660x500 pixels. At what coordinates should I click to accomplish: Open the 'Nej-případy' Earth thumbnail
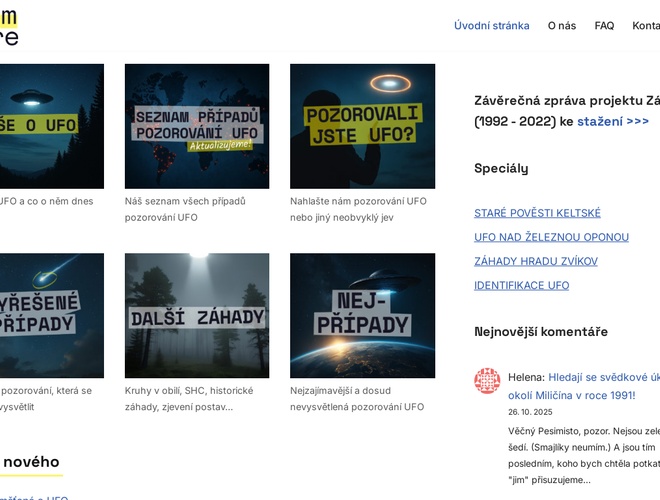(362, 316)
